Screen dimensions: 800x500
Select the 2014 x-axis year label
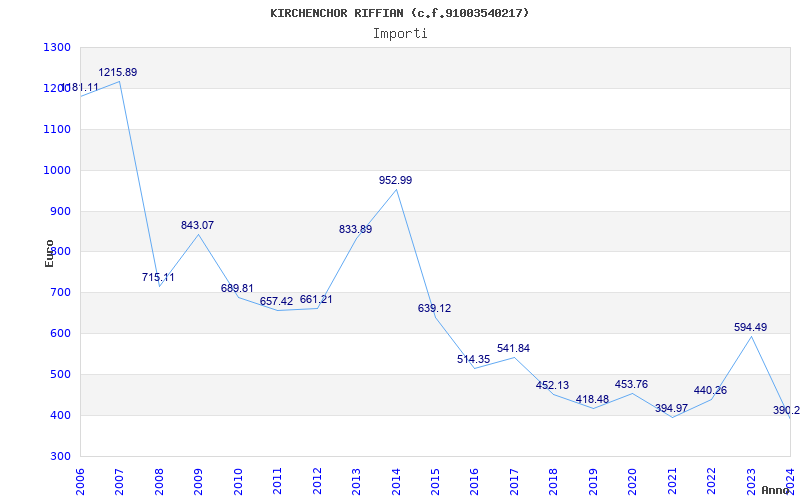pos(396,481)
